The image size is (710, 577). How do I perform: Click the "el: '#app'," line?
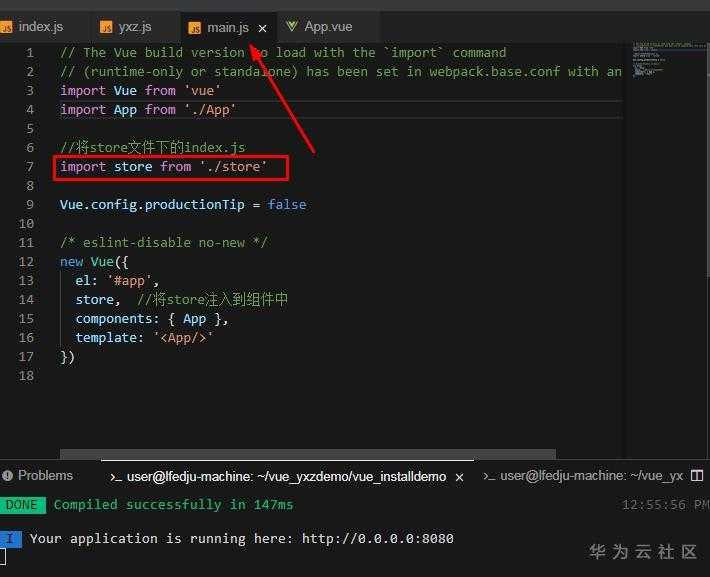pyautogui.click(x=117, y=281)
